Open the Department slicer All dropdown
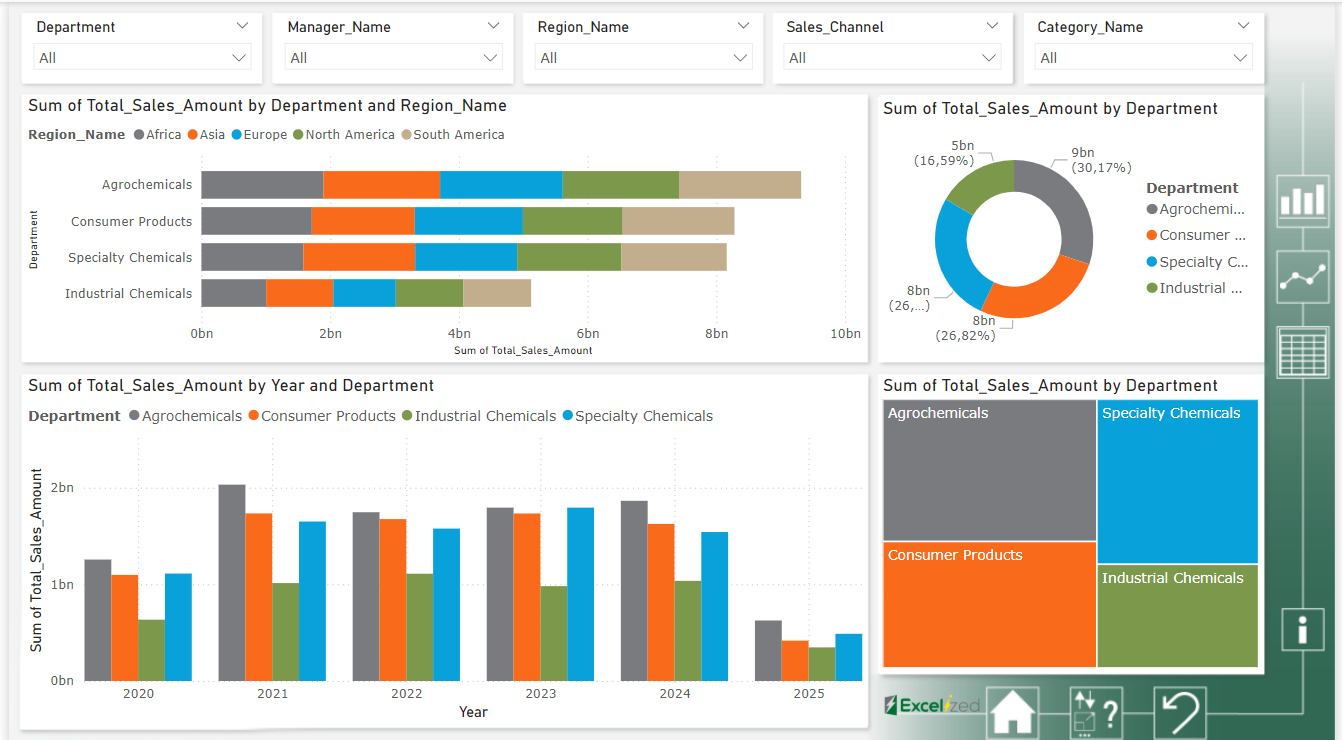 (x=142, y=58)
